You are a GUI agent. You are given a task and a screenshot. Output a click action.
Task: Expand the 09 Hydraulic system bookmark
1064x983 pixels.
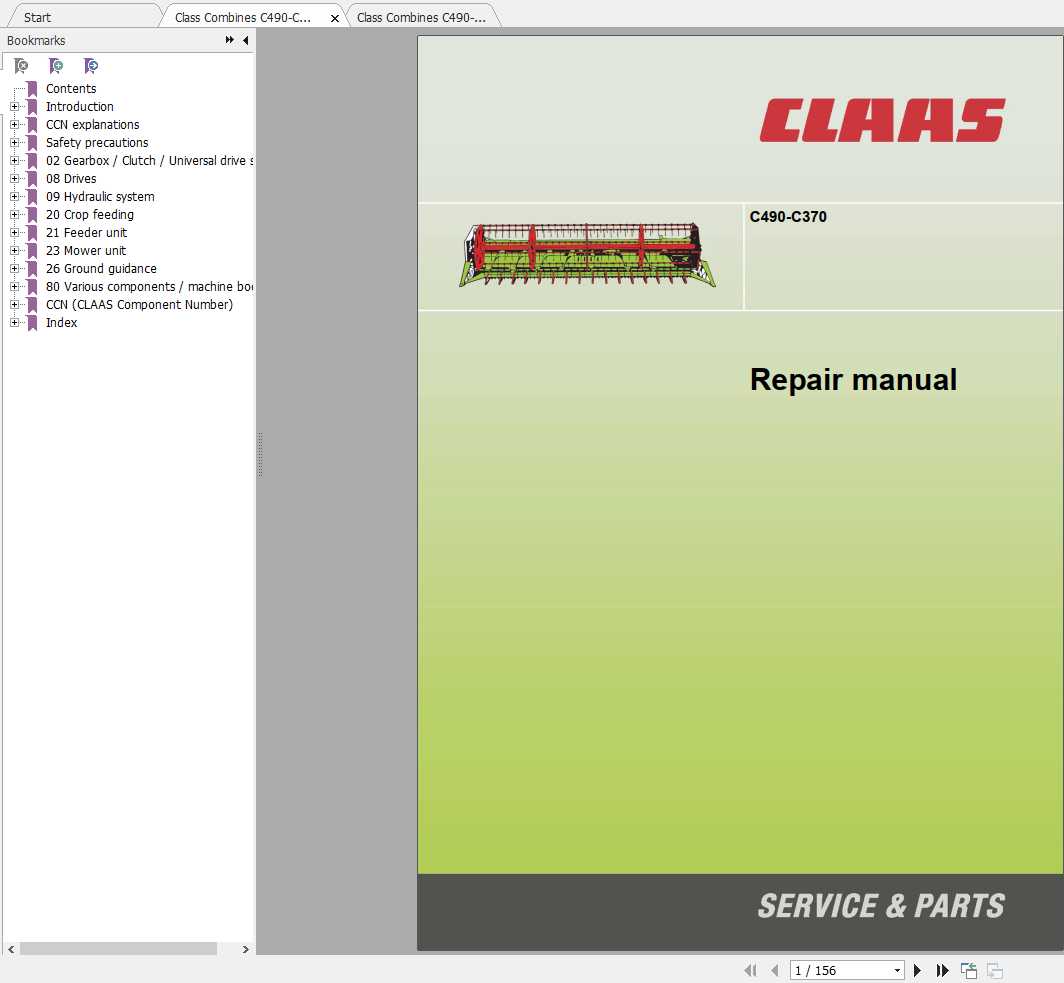(14, 197)
